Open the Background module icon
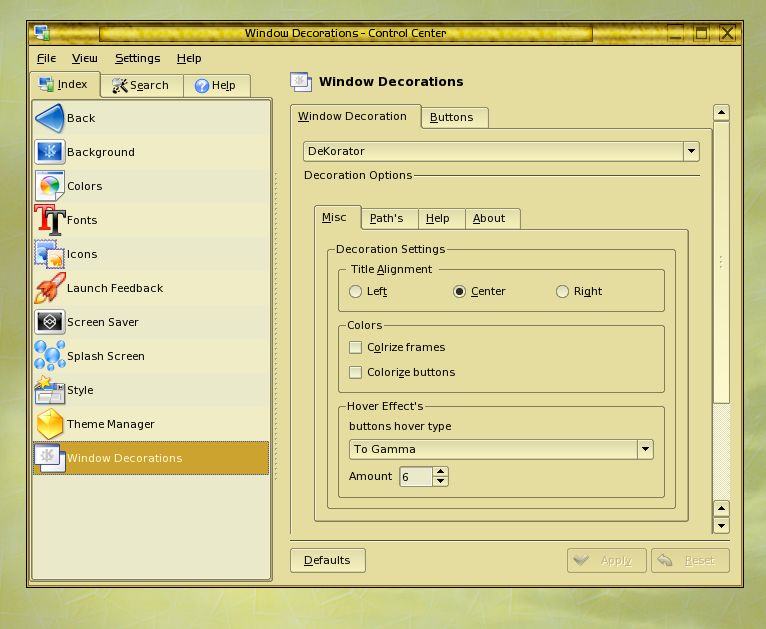 pyautogui.click(x=50, y=152)
